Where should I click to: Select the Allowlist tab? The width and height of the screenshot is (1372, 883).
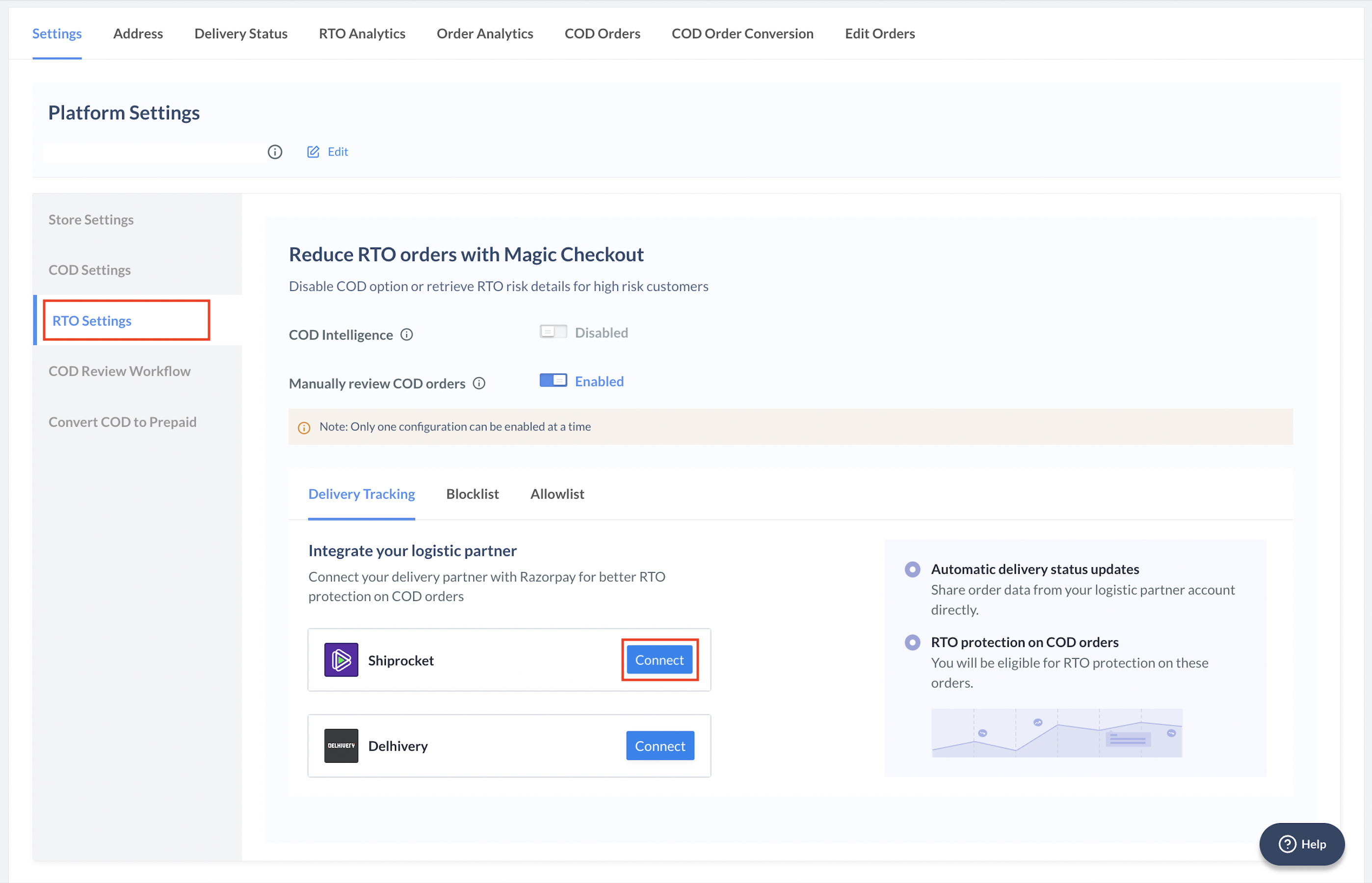point(557,493)
